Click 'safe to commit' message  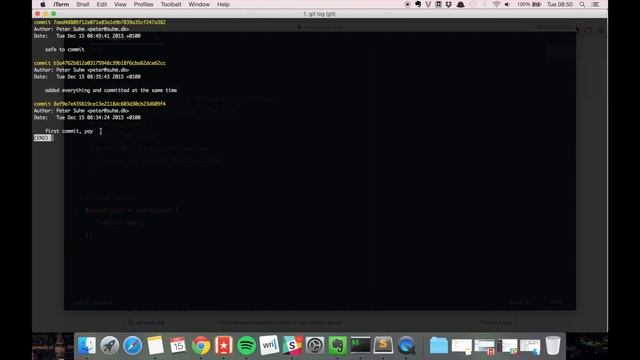click(x=65, y=49)
